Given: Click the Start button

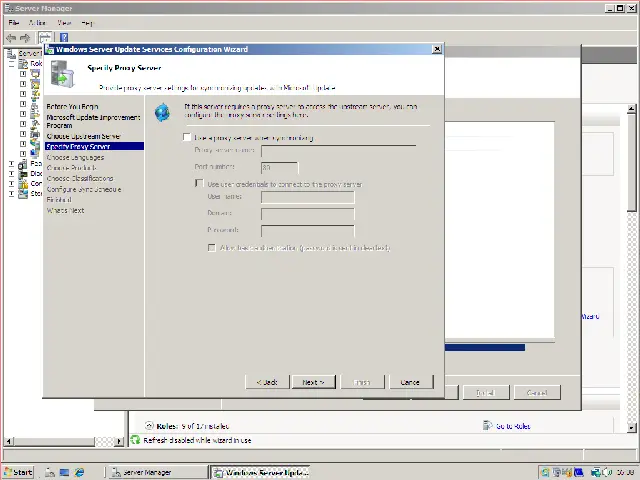Looking at the screenshot, I should pyautogui.click(x=18, y=472).
